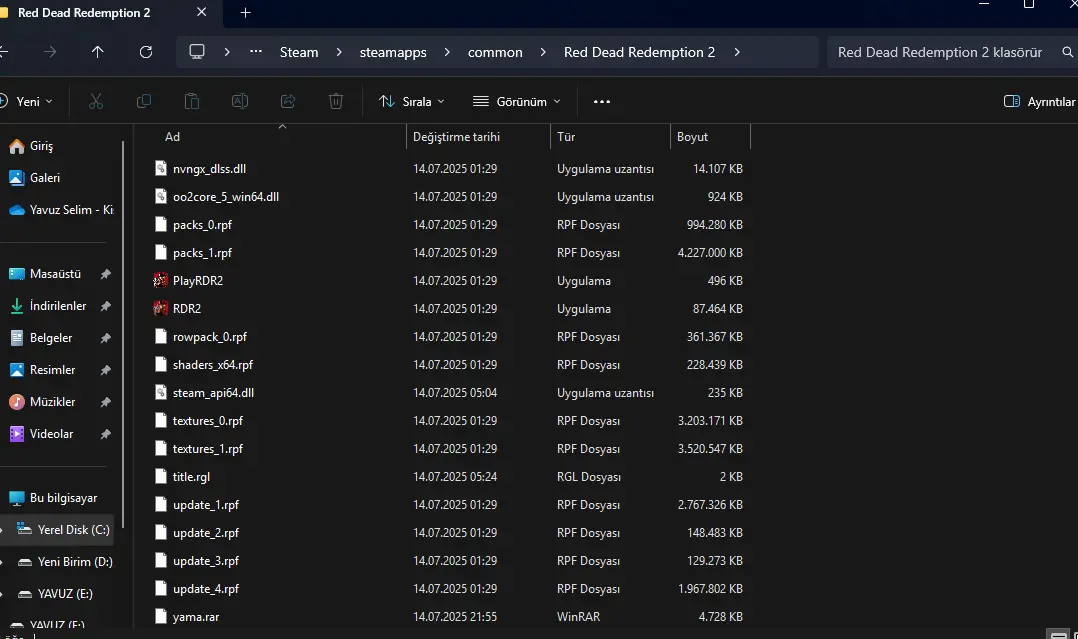Screen dimensions: 1078x639
Task: Click the Paste clipboard icon
Action: pyautogui.click(x=192, y=102)
